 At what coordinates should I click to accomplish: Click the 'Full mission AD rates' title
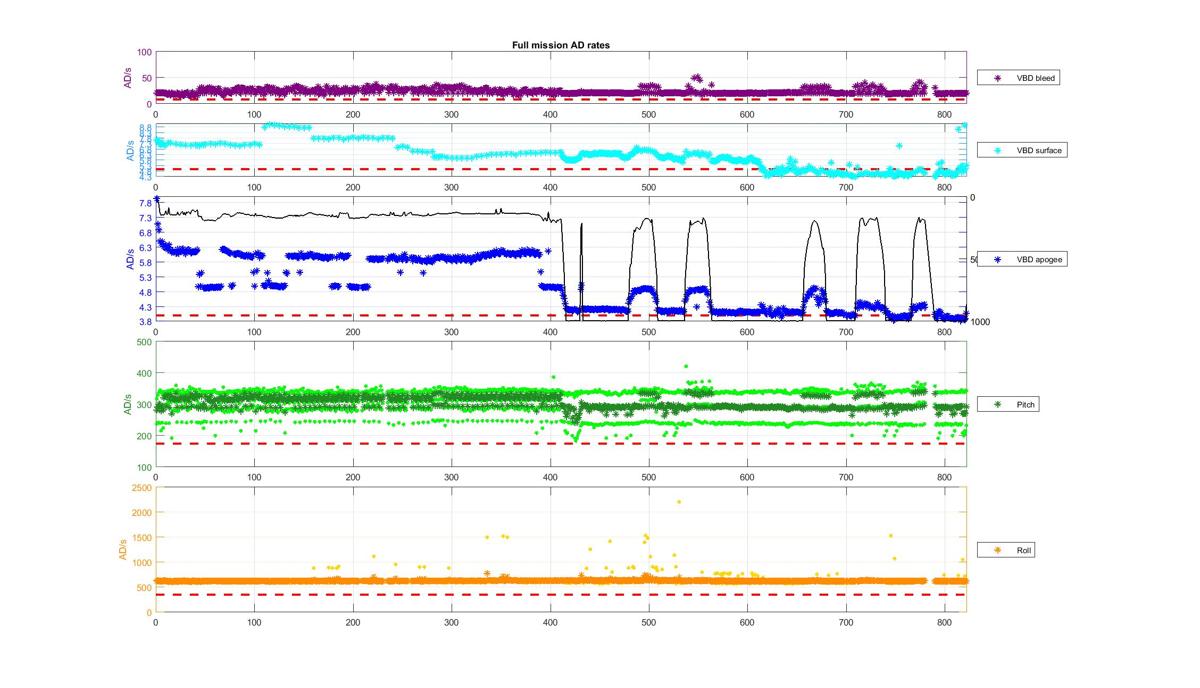[x=560, y=45]
